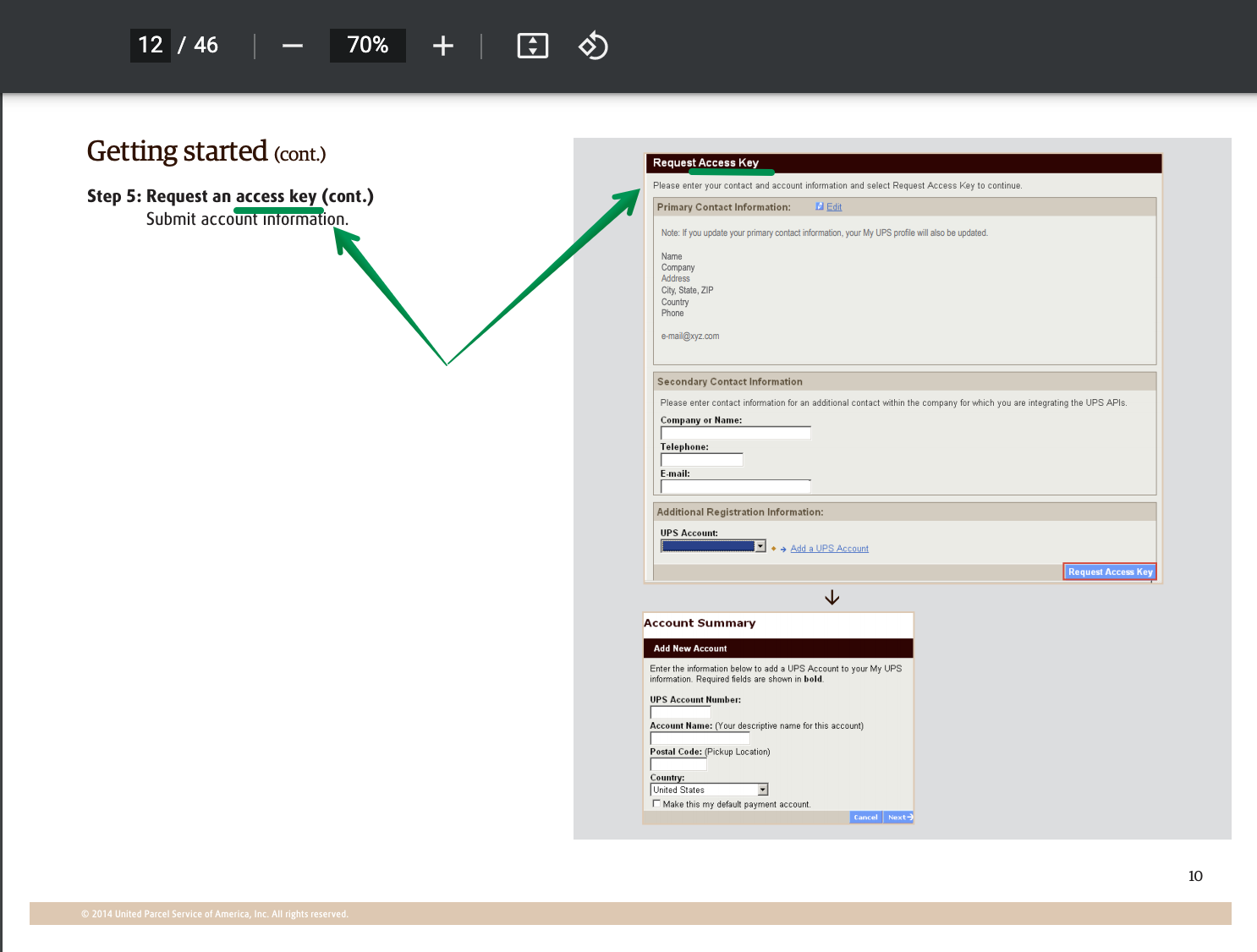
Task: Click the E-mail input field under Secondary Contact
Action: [734, 486]
